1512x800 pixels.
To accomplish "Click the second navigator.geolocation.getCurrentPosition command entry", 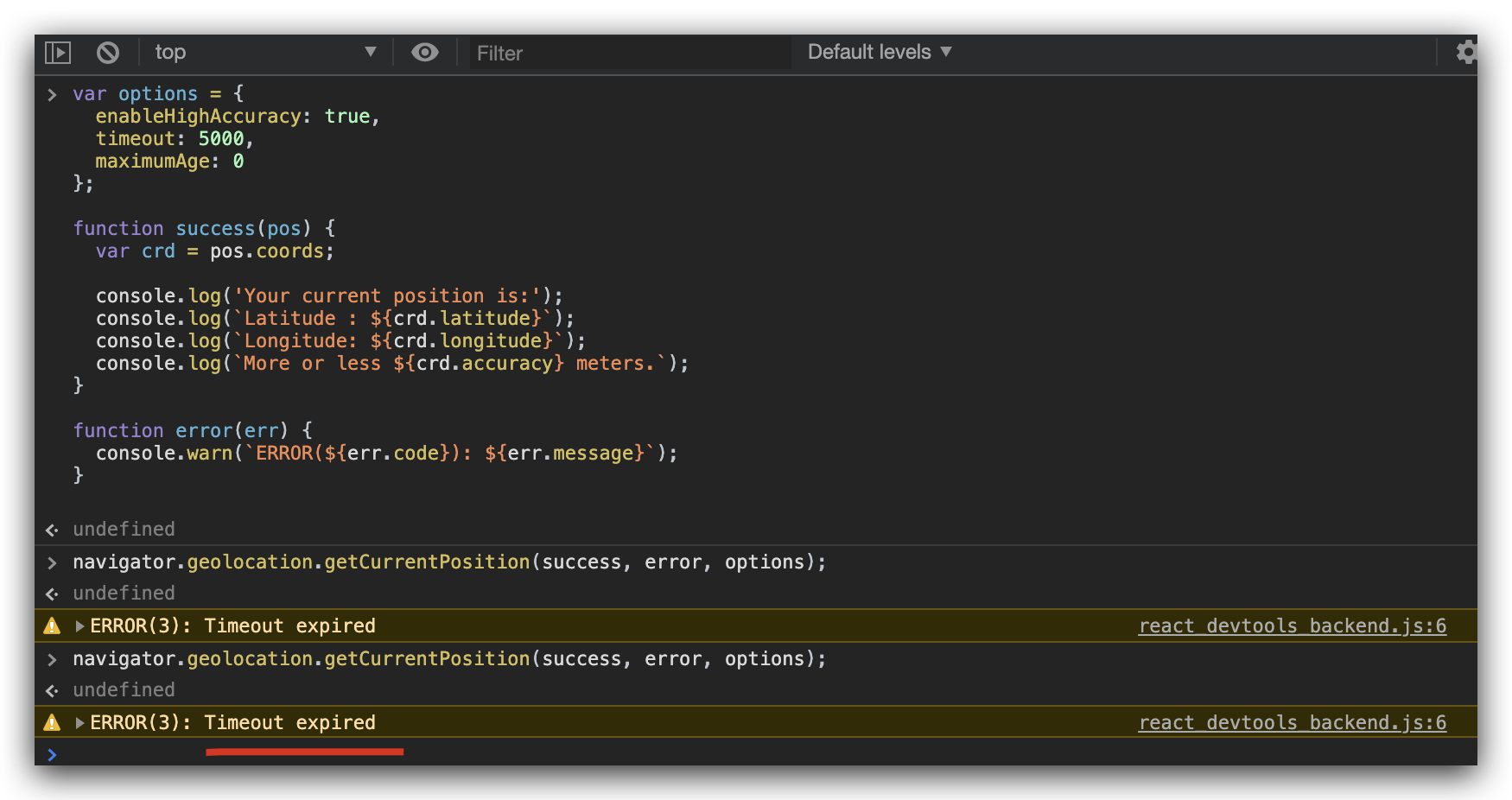I will [x=449, y=659].
